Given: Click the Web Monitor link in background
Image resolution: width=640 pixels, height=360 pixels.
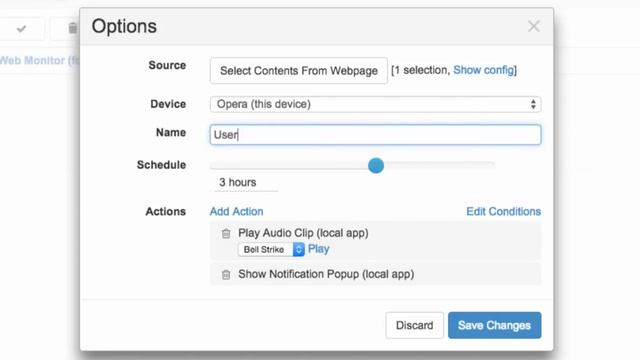Looking at the screenshot, I should [40, 60].
